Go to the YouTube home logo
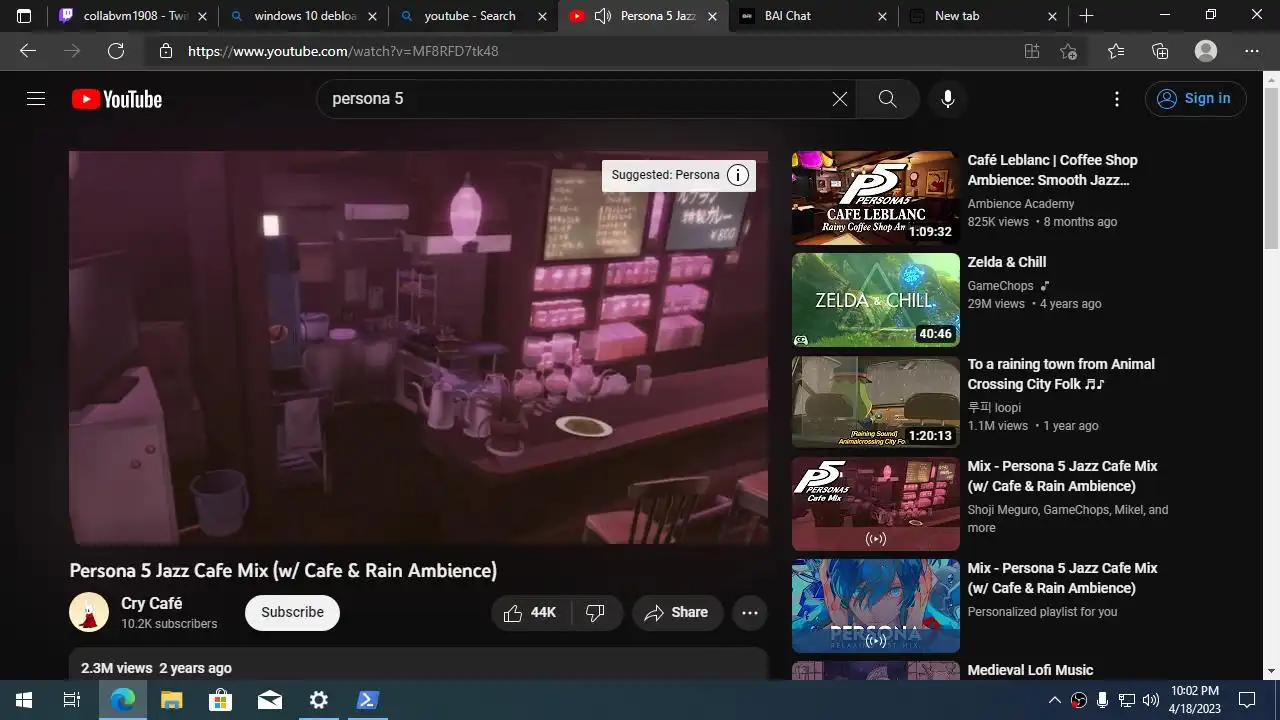 tap(117, 99)
